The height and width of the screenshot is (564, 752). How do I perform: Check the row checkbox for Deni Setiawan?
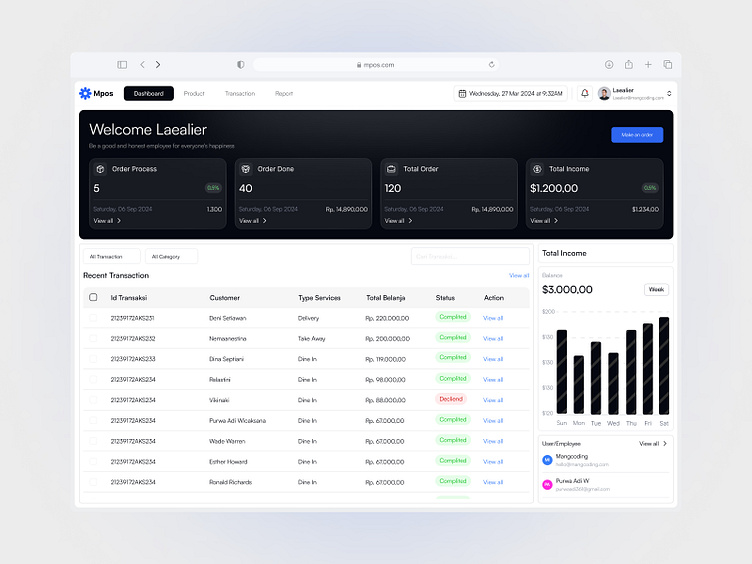[x=93, y=318]
